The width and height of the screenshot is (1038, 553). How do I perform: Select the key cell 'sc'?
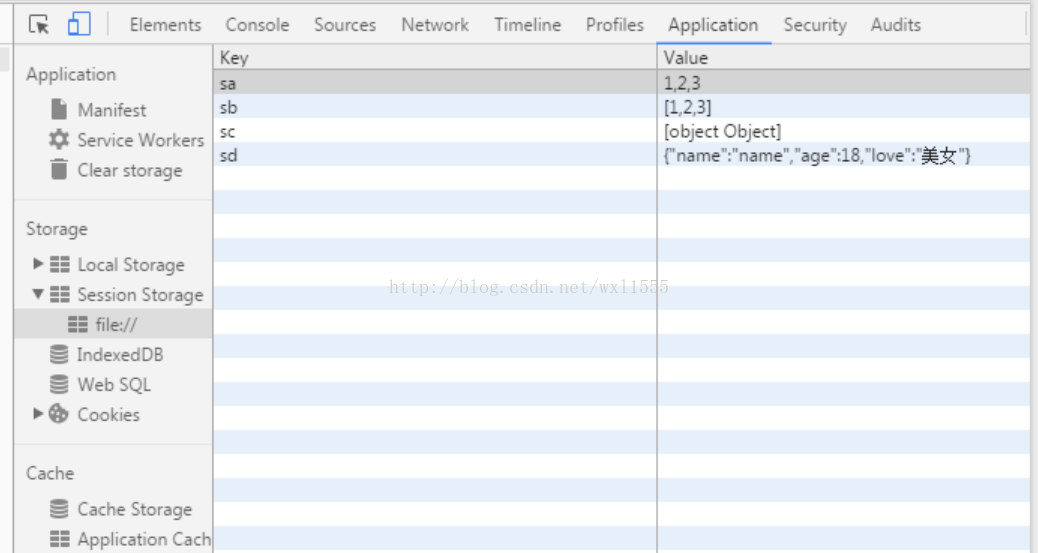coord(435,130)
